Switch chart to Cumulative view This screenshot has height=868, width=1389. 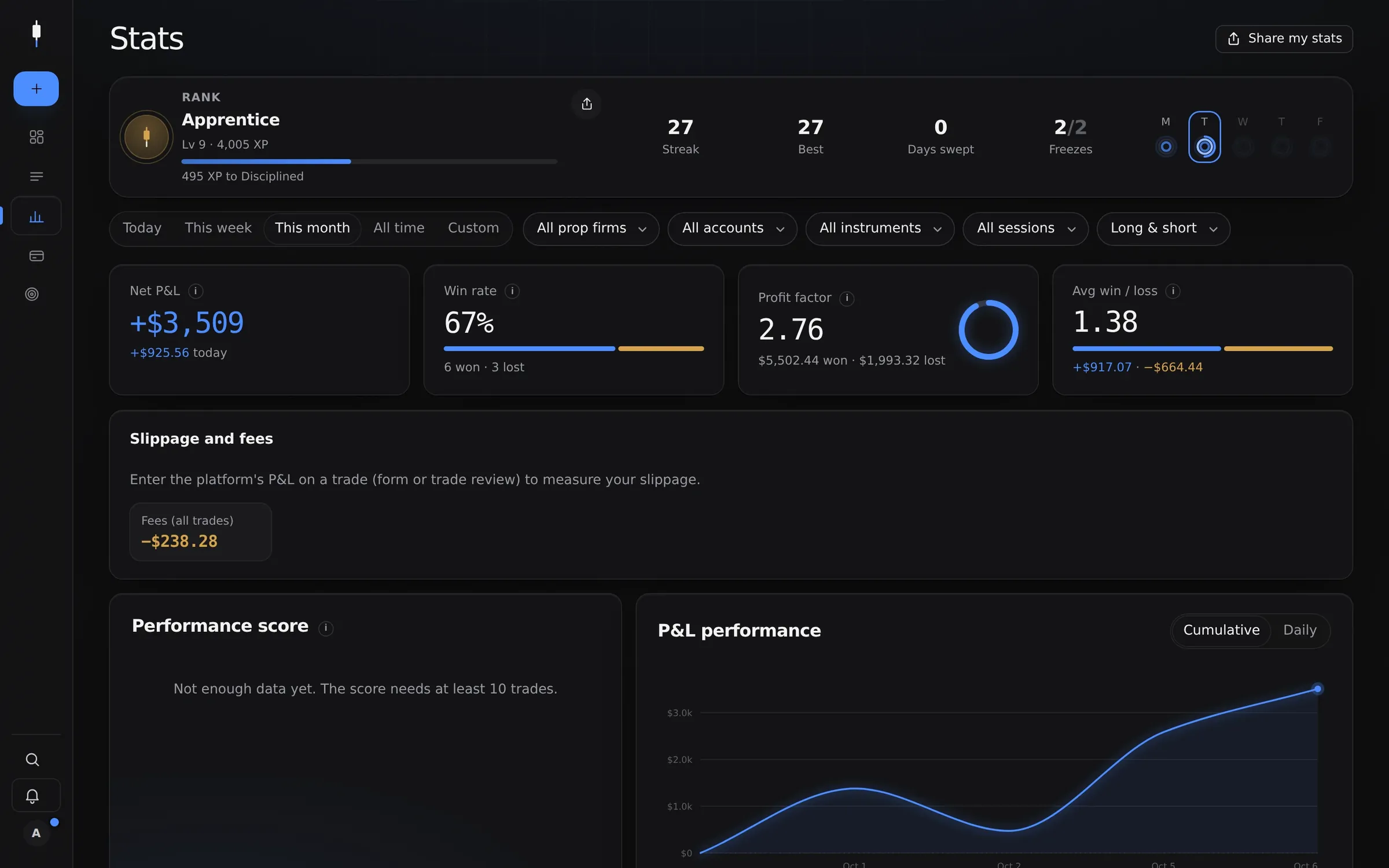[1221, 631]
